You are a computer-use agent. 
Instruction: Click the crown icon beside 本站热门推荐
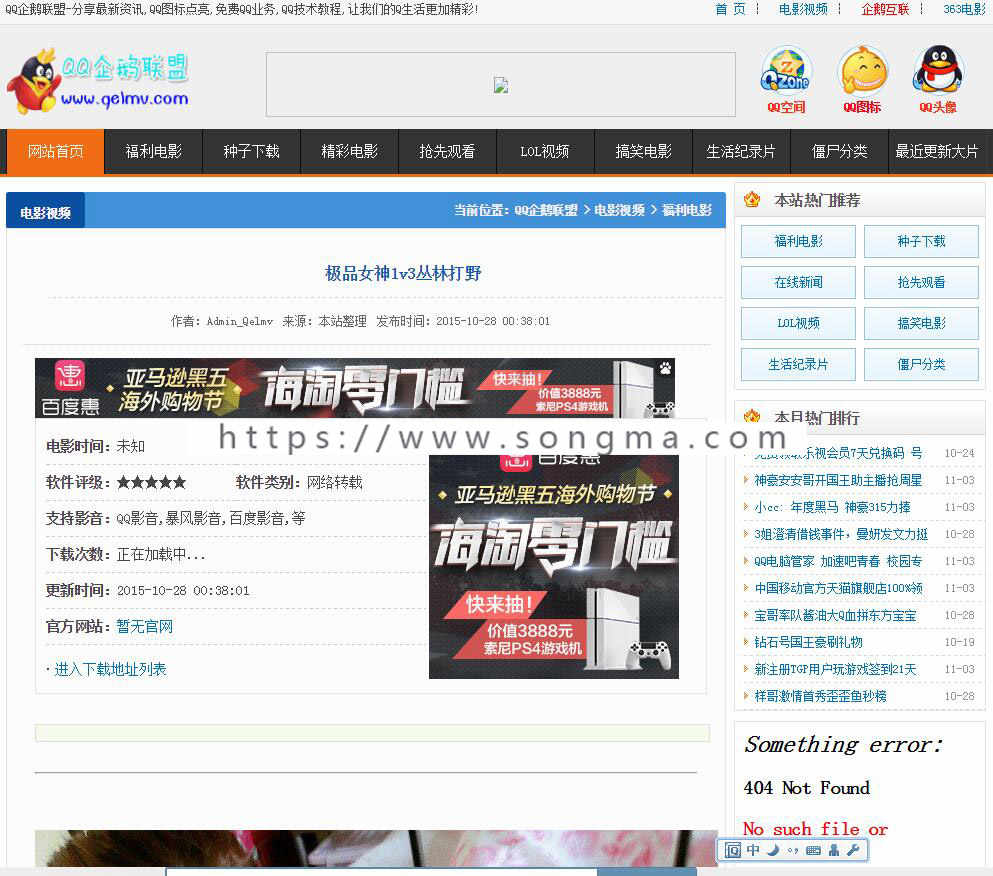(752, 200)
